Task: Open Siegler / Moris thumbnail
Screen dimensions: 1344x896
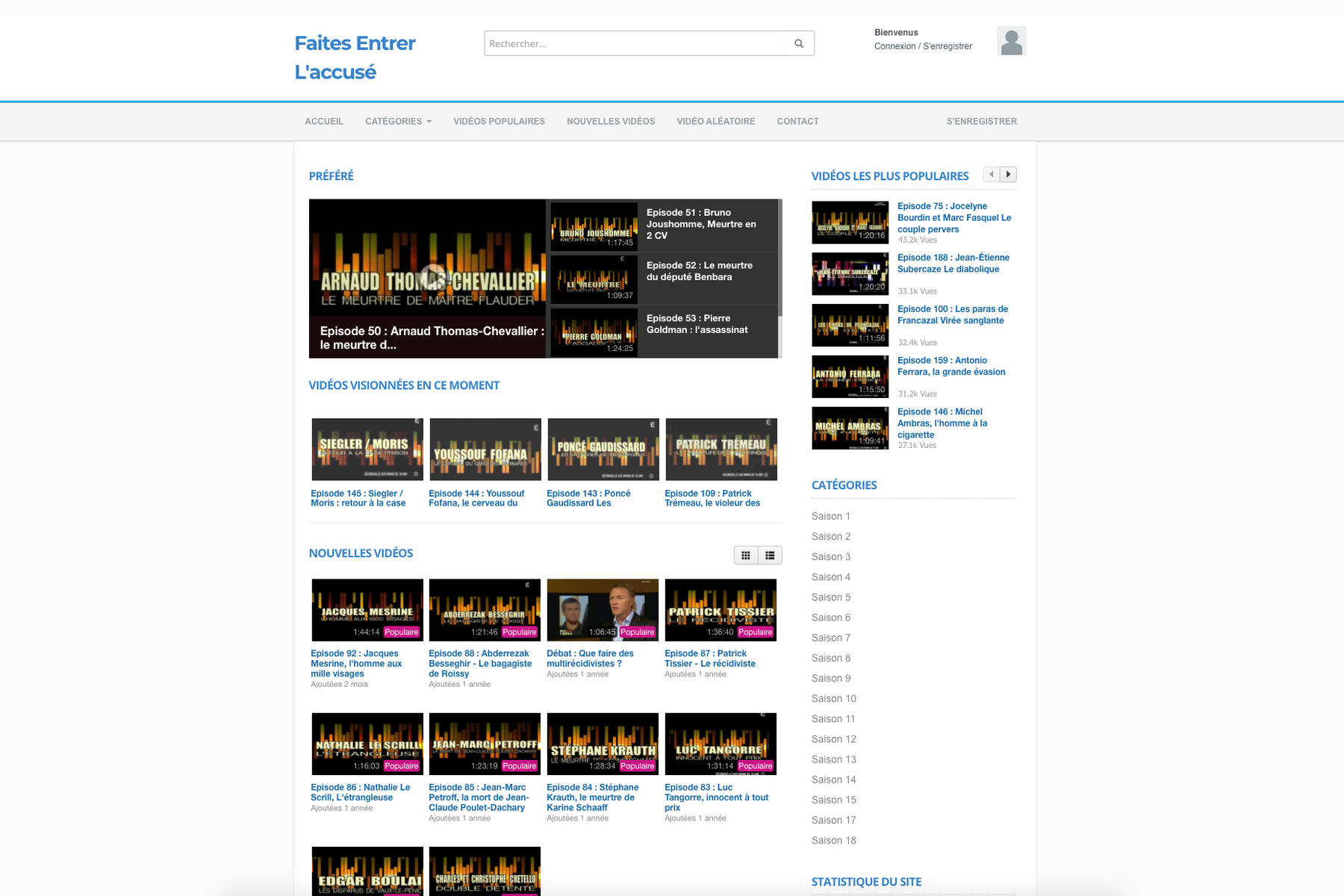Action: click(x=367, y=449)
